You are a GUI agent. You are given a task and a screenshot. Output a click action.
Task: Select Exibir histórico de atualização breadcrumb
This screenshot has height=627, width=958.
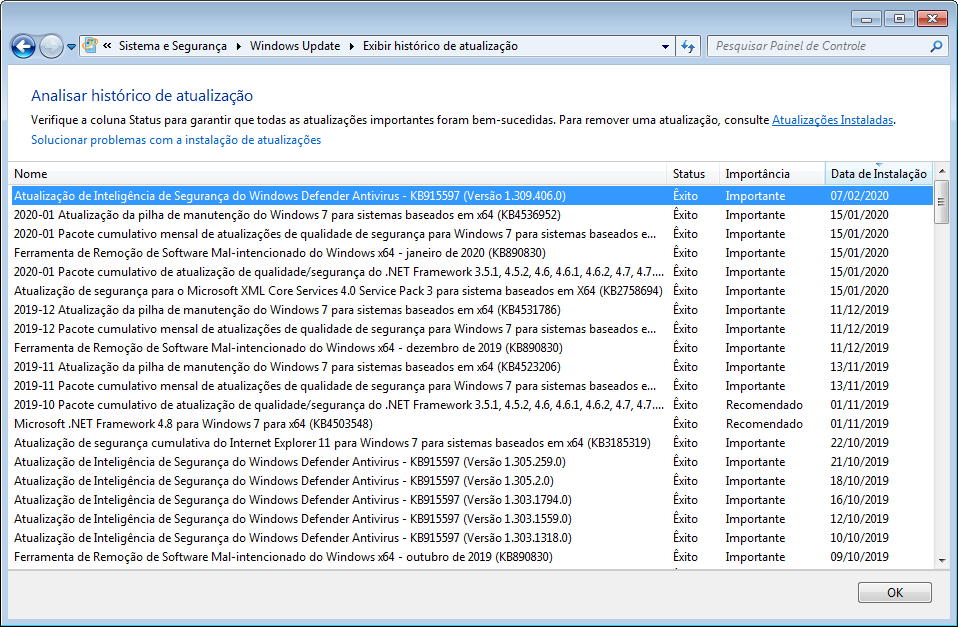(440, 46)
